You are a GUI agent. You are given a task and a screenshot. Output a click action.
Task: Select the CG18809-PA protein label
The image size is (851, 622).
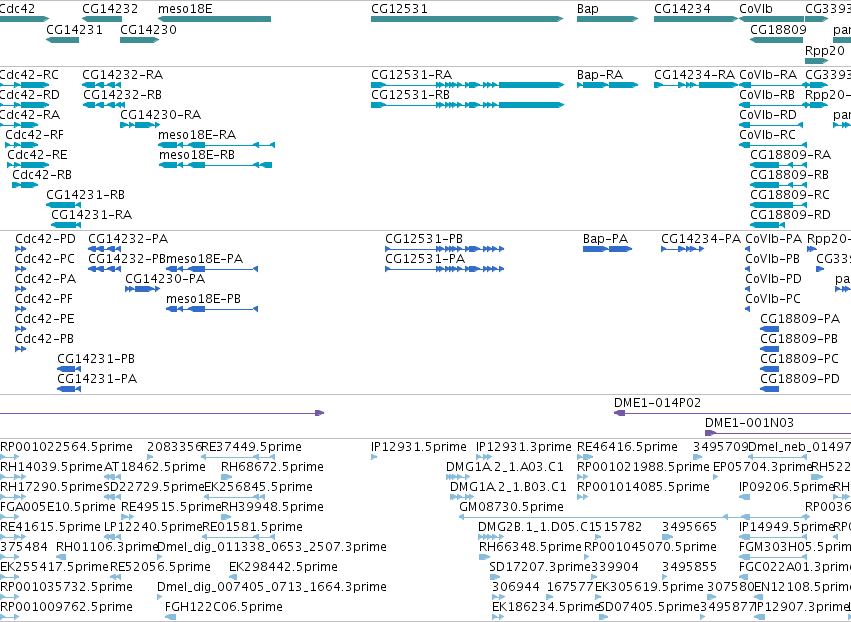click(x=800, y=319)
